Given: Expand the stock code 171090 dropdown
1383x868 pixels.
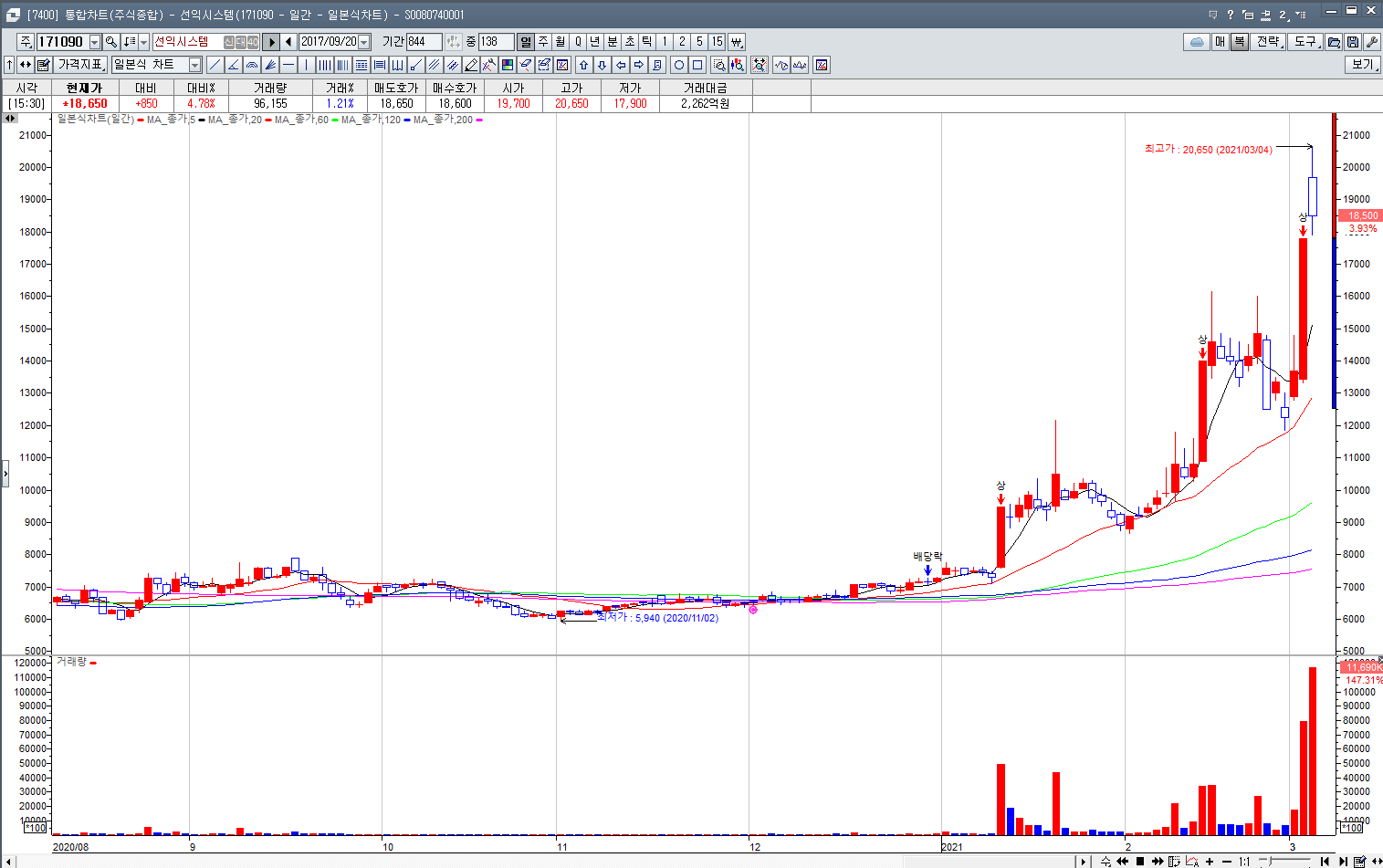Looking at the screenshot, I should (x=95, y=42).
